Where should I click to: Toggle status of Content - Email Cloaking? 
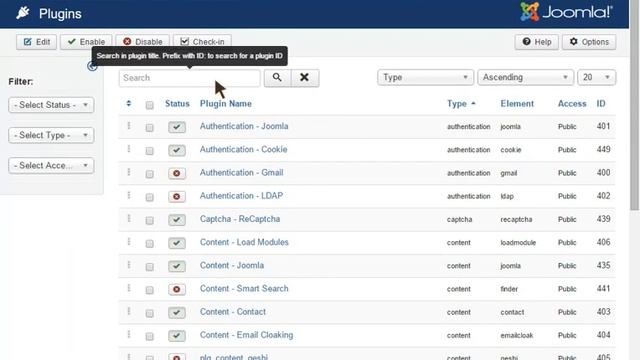click(177, 336)
